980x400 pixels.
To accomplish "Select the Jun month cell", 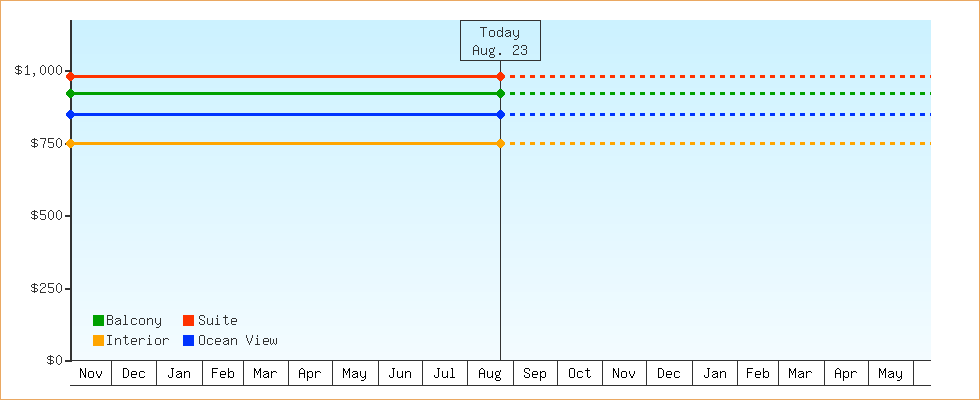I will tap(400, 373).
